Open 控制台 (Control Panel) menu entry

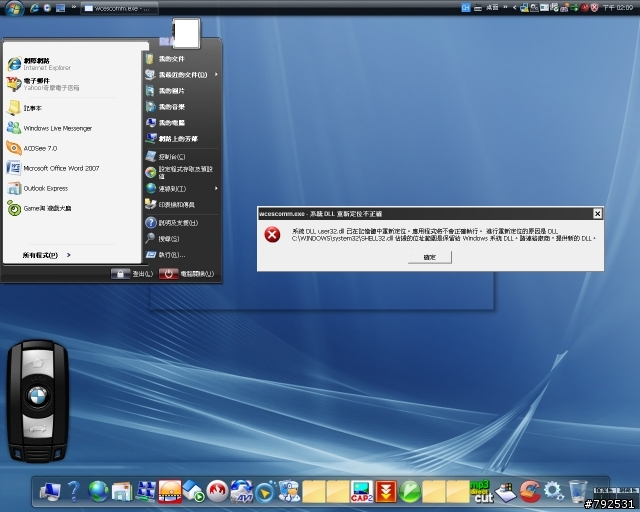pyautogui.click(x=170, y=157)
